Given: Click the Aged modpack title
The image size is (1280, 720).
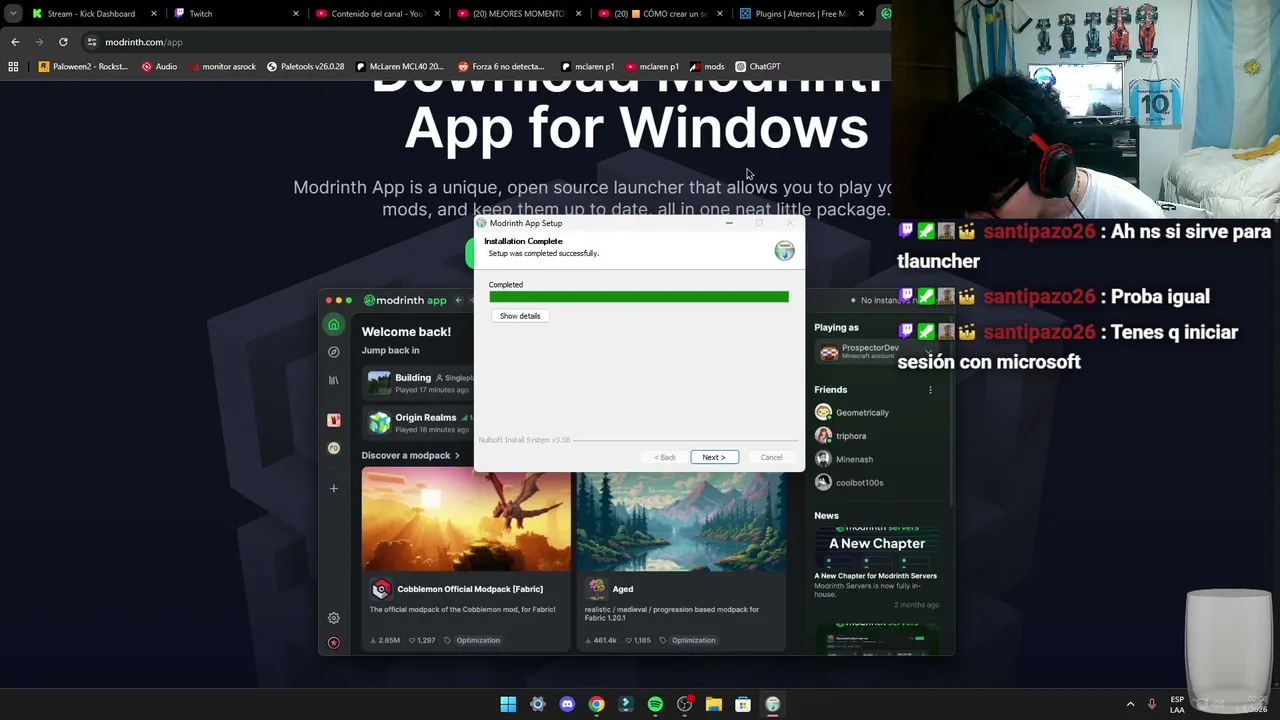Looking at the screenshot, I should coord(623,589).
